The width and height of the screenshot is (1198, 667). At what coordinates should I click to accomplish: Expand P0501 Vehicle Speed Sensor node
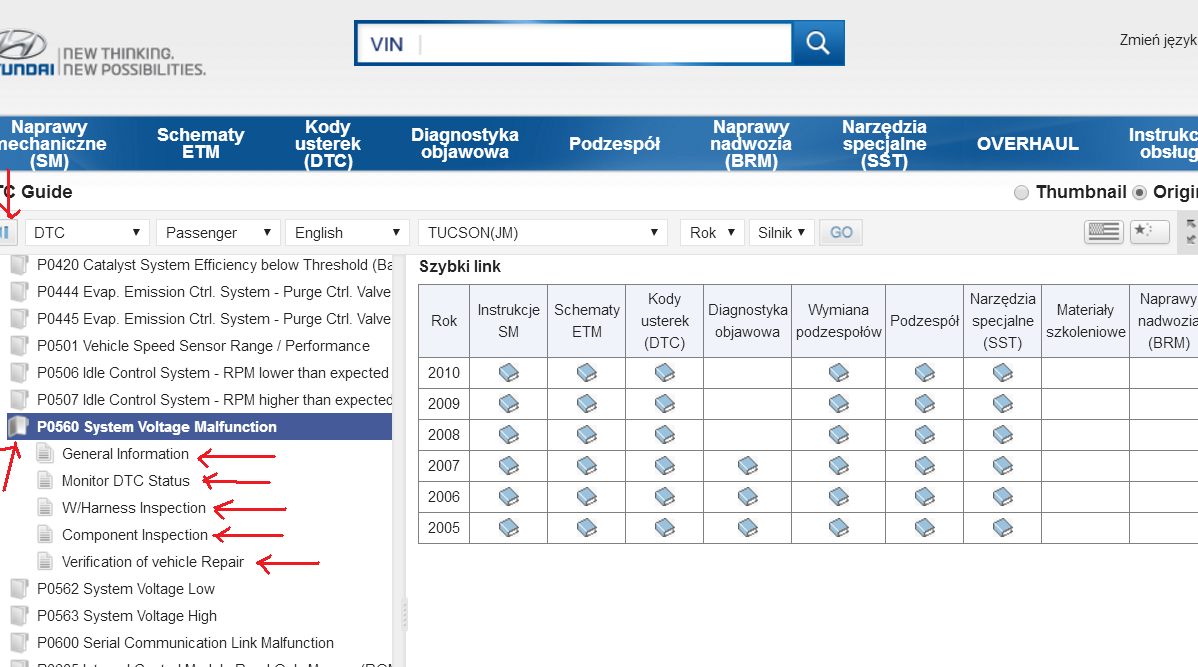(x=19, y=346)
